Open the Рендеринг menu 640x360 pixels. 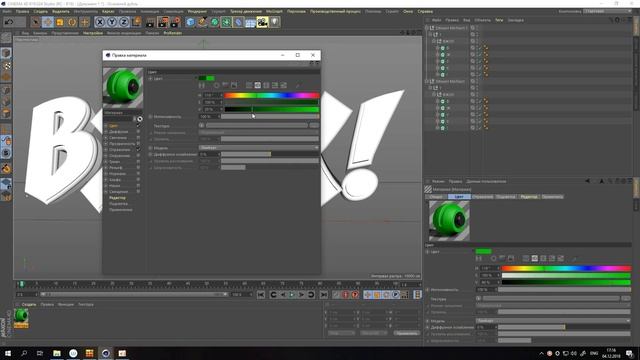(x=197, y=11)
